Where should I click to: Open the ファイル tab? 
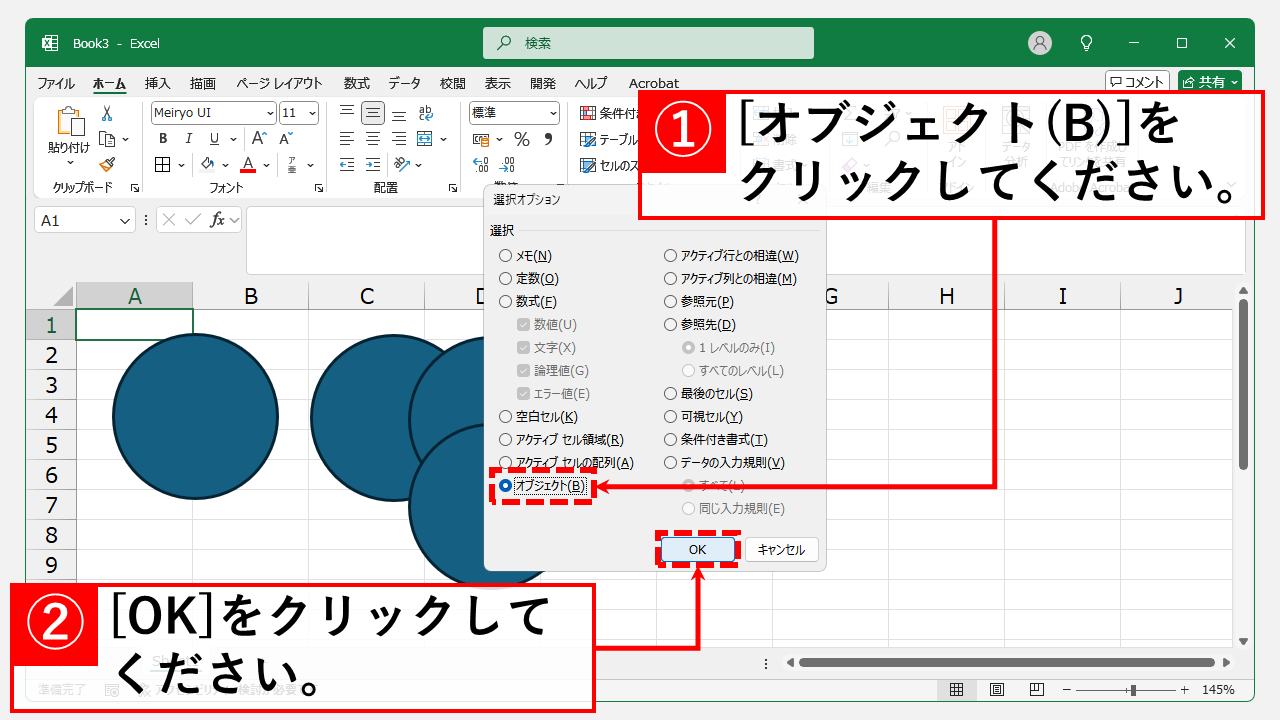click(56, 83)
